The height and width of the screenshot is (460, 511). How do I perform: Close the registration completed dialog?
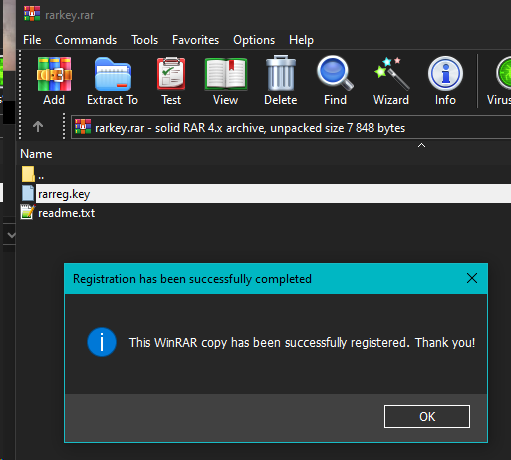(472, 278)
